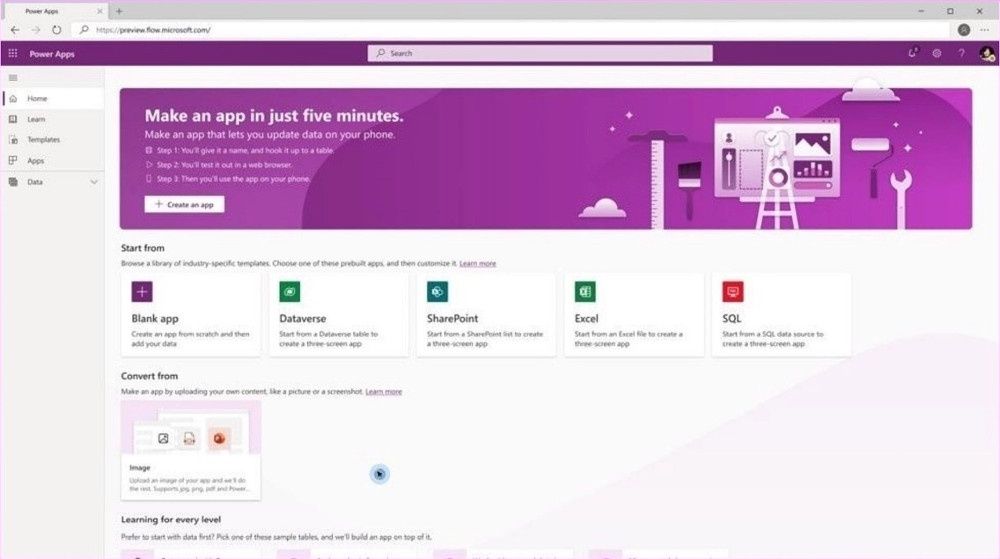Click the 'Make an app in just five minutes' heading
This screenshot has width=1000, height=559.
coord(274,116)
